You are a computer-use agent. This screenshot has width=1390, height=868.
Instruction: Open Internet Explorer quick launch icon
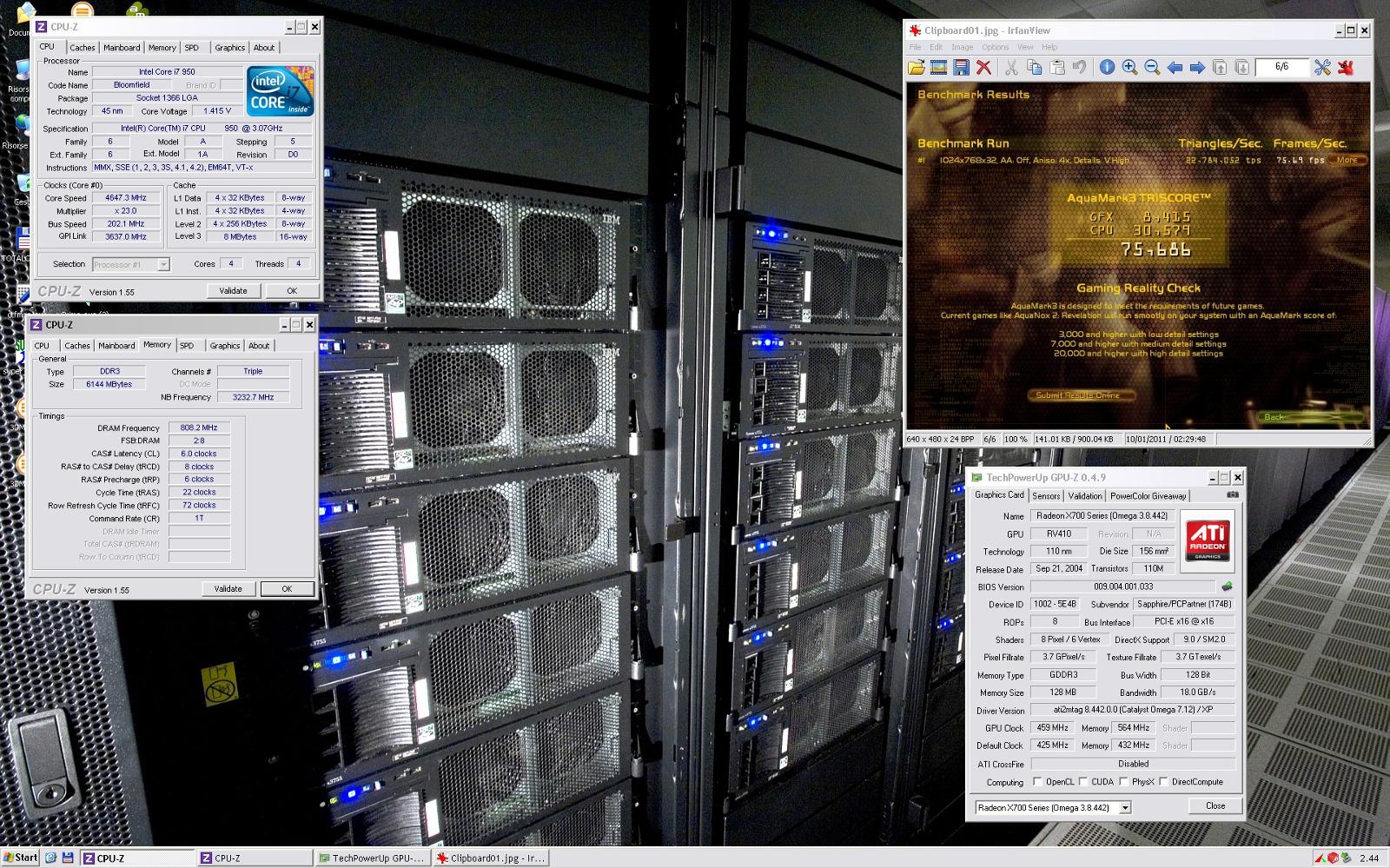50,858
